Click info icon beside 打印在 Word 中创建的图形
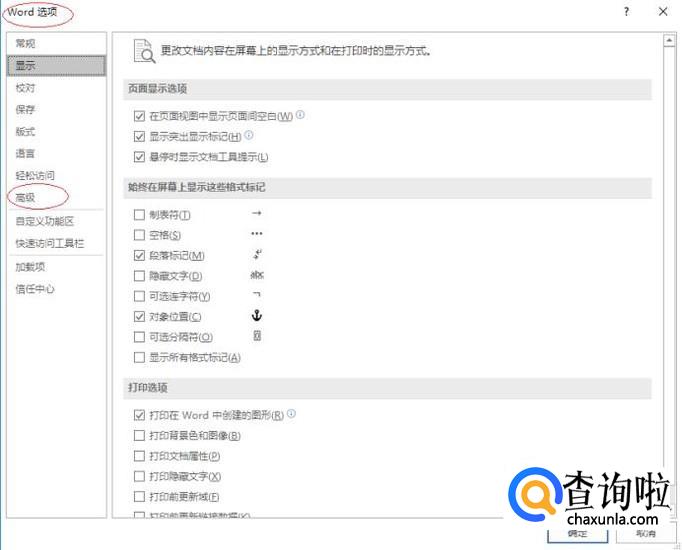682x550 pixels. [291, 413]
